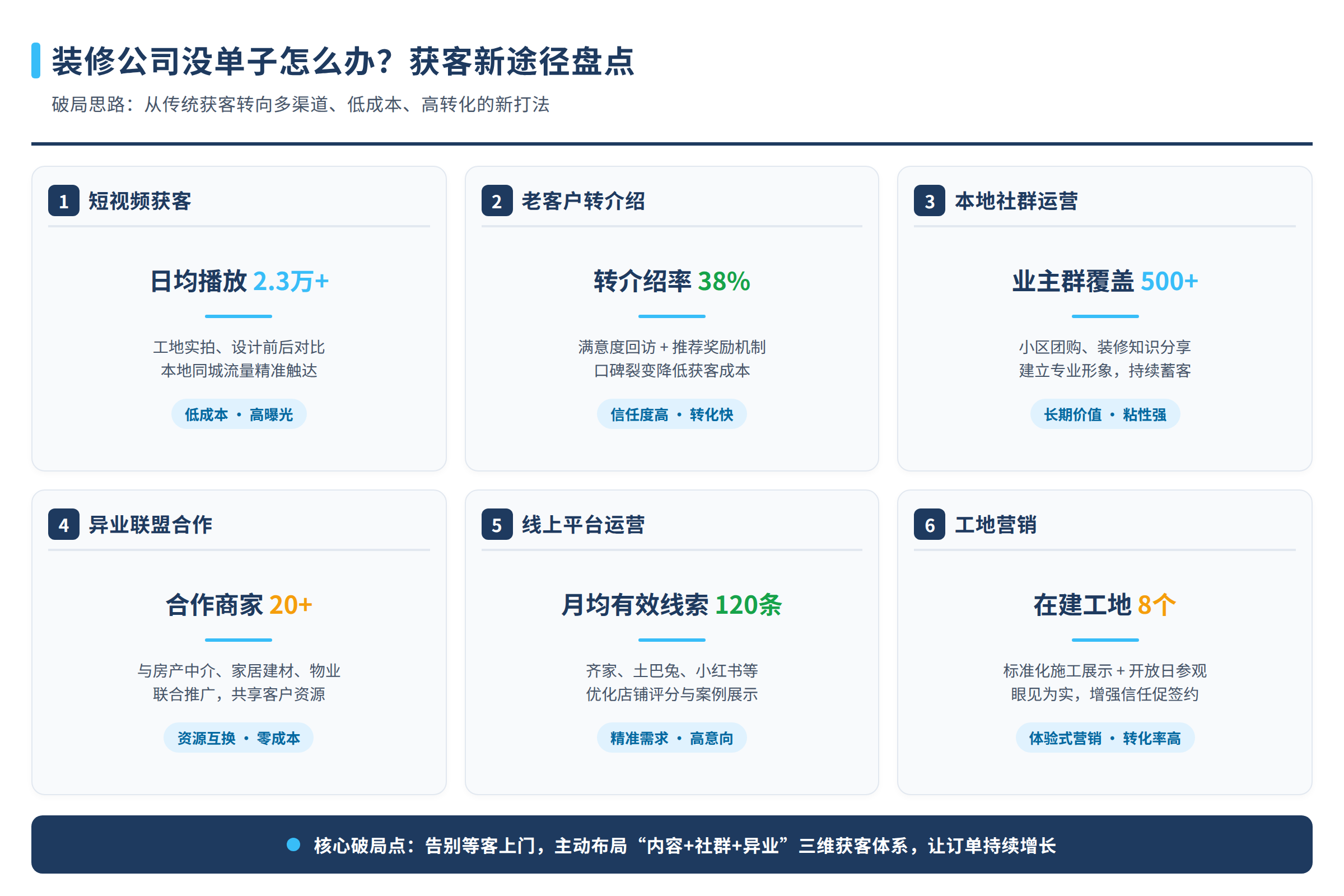Image resolution: width=1344 pixels, height=896 pixels.
Task: Select the 低成本 · 高曝光 tag pill
Action: 239,414
